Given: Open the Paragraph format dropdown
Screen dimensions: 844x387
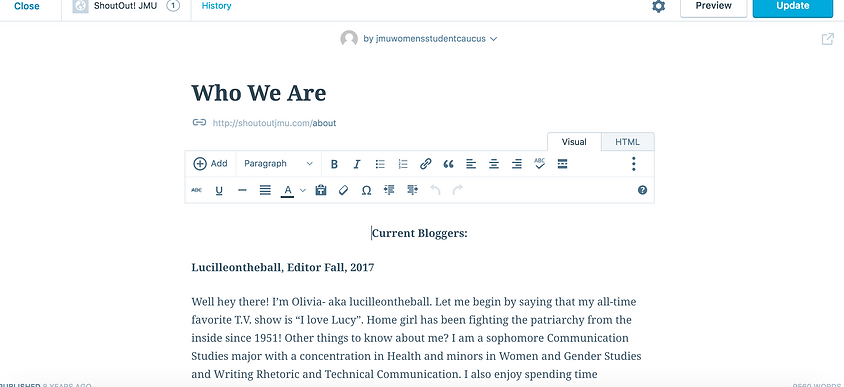Looking at the screenshot, I should click(278, 164).
